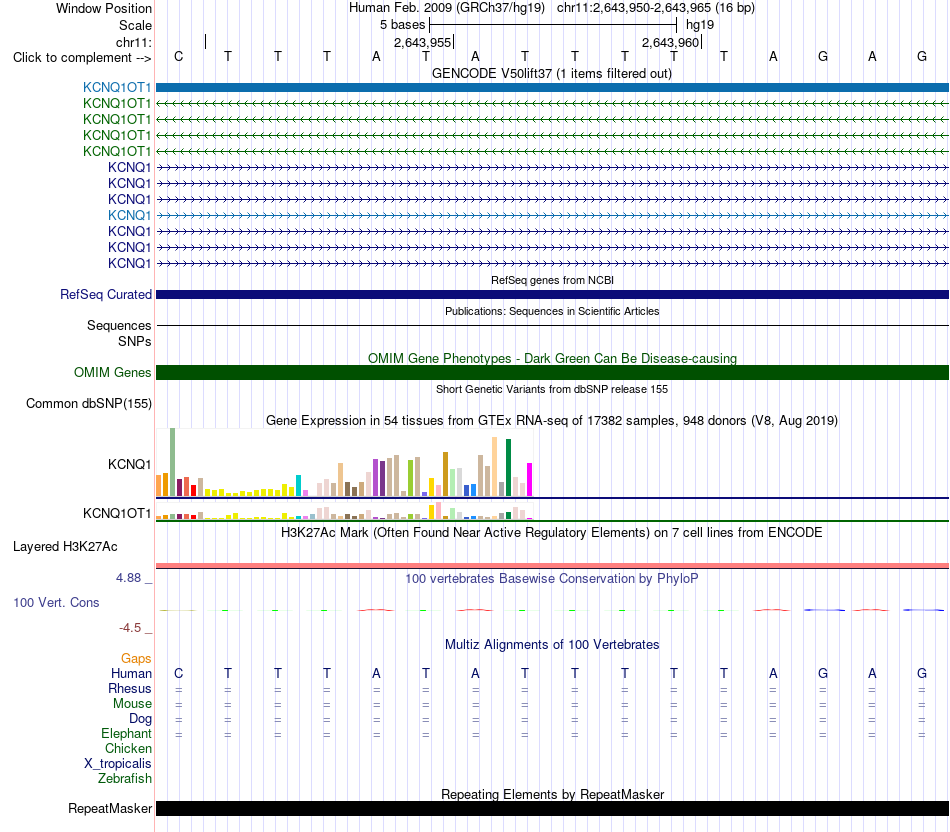Click the '-4.5' lower conservation scale value
The width and height of the screenshot is (950, 832).
pos(130,628)
